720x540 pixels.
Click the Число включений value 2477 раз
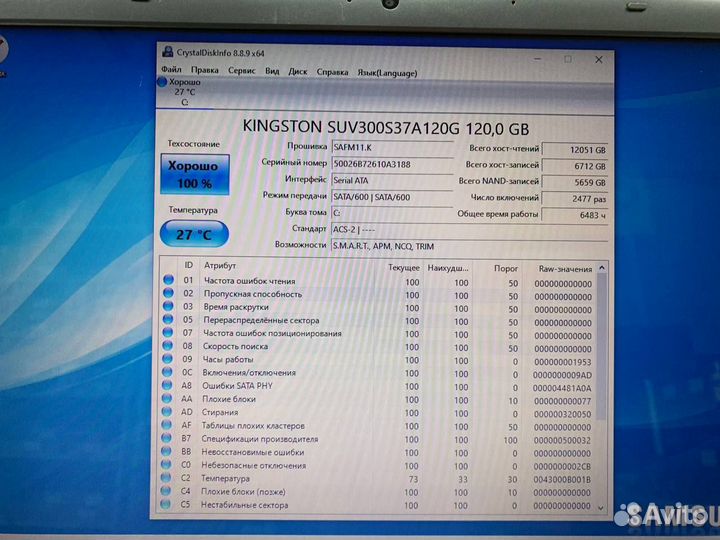click(575, 199)
